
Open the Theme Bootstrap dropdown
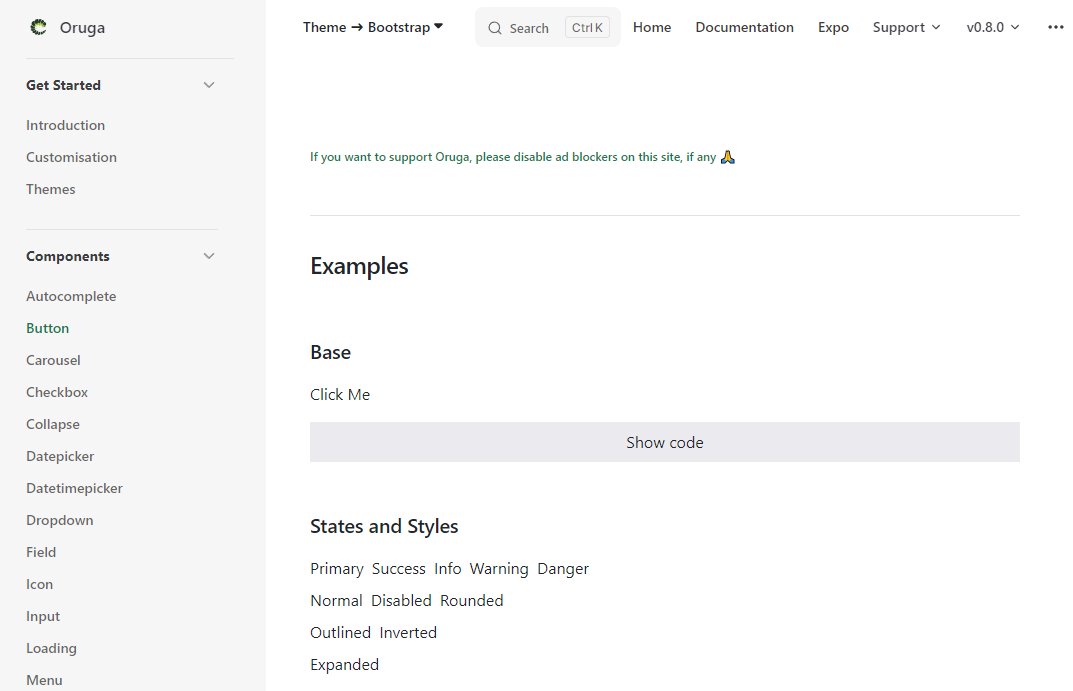pos(373,27)
